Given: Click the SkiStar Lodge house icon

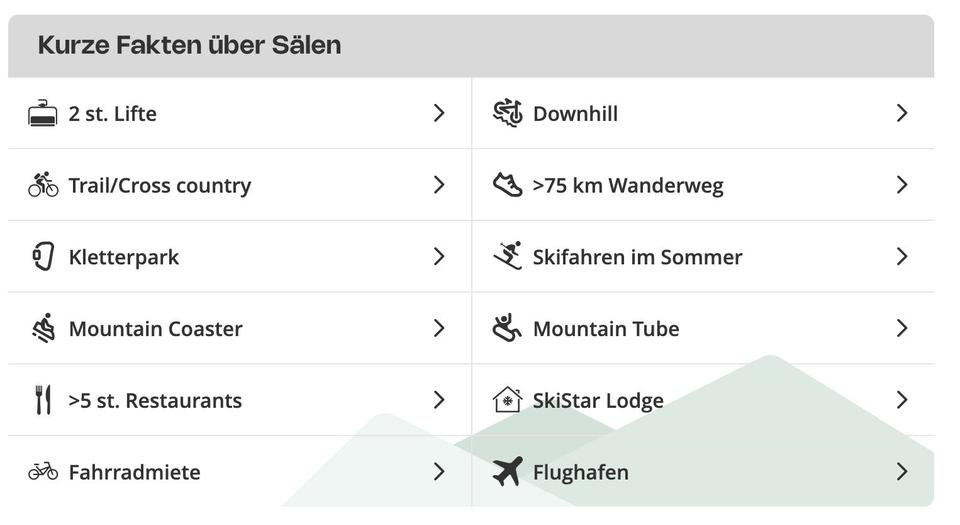Looking at the screenshot, I should (508, 400).
